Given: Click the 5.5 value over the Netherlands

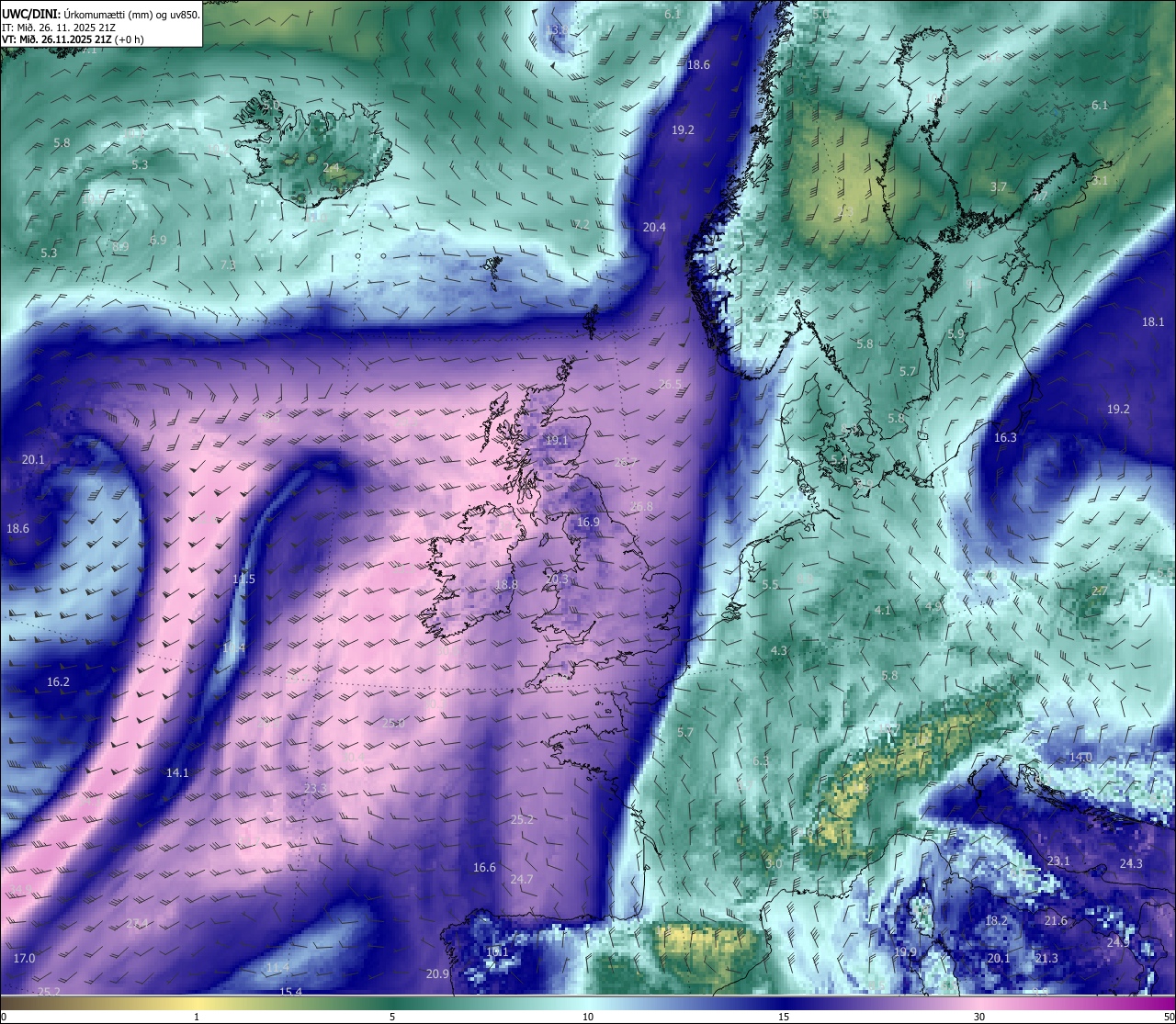Looking at the screenshot, I should tap(771, 584).
